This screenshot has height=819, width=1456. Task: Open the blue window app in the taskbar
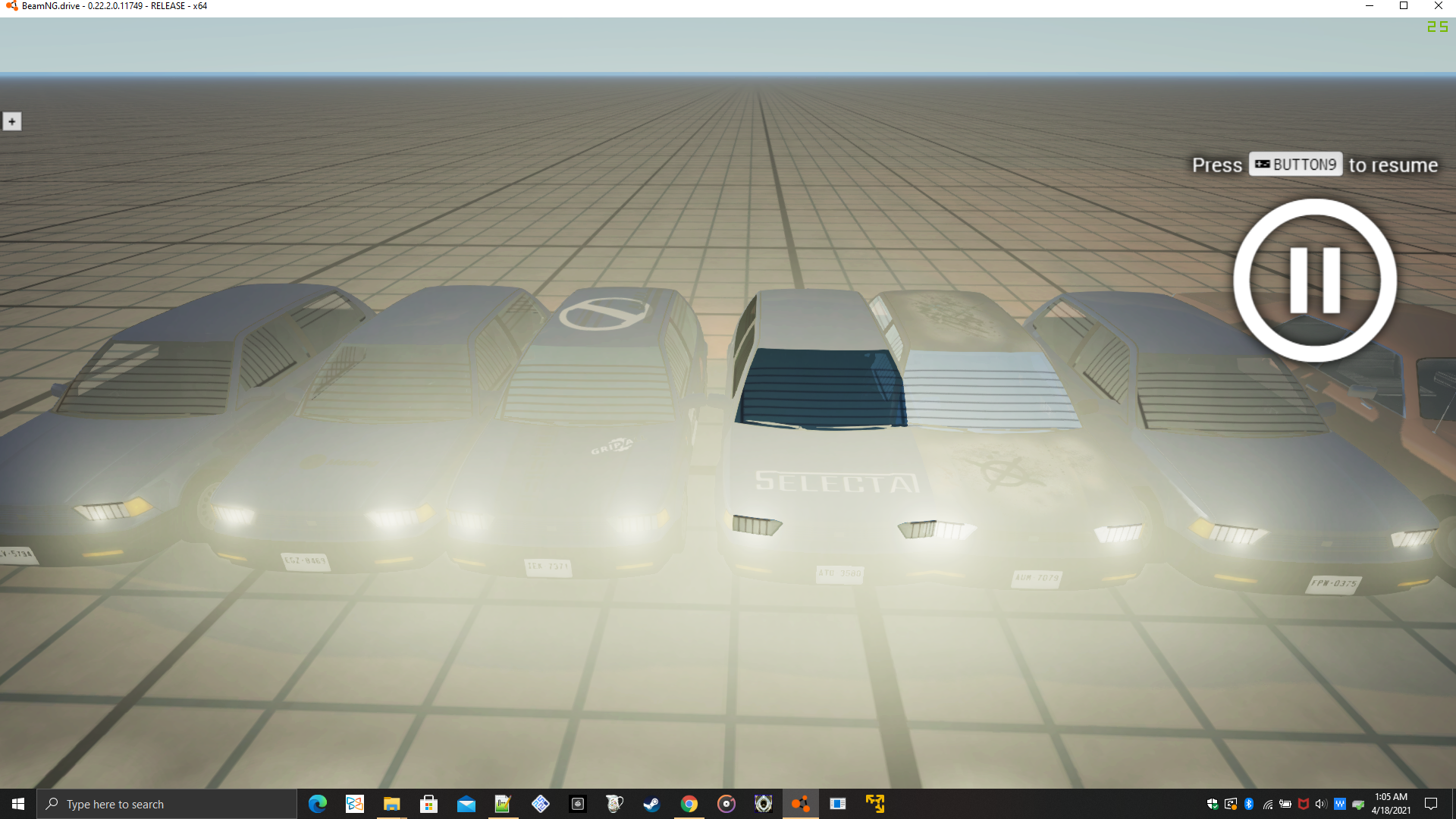(837, 804)
